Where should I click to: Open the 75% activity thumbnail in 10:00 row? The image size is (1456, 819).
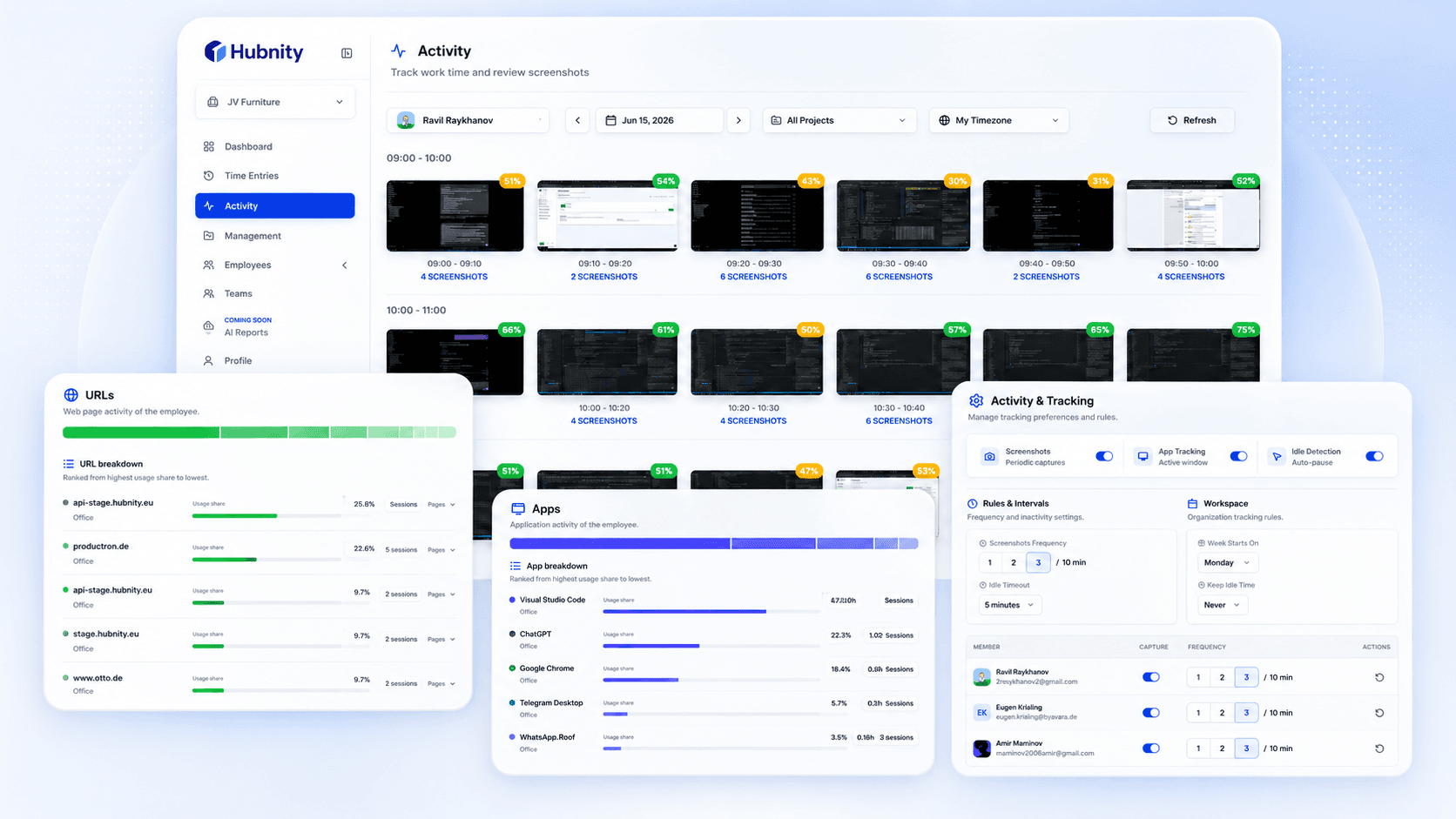[1193, 355]
